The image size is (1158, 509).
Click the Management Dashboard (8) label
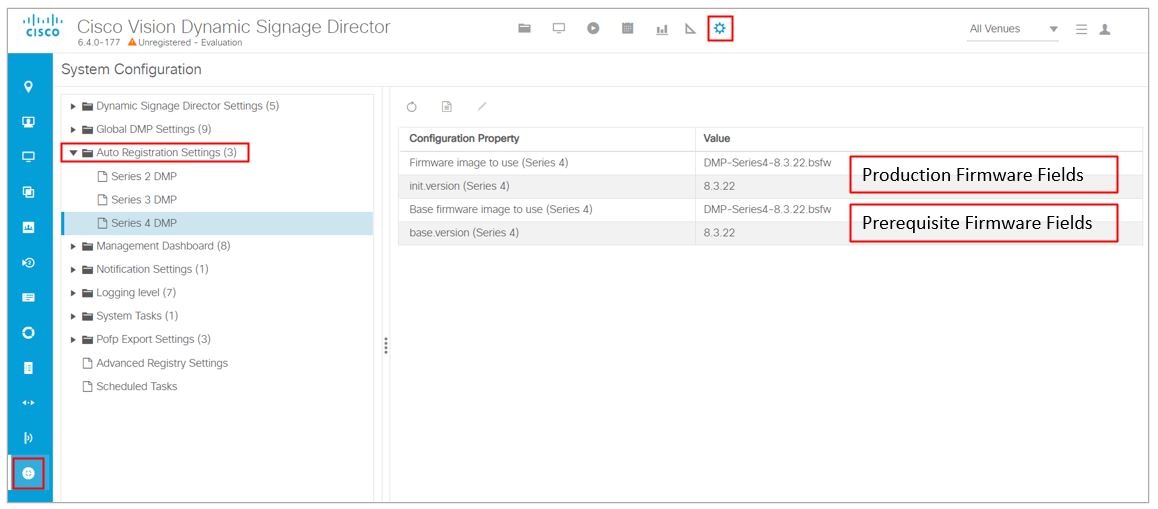coord(163,246)
